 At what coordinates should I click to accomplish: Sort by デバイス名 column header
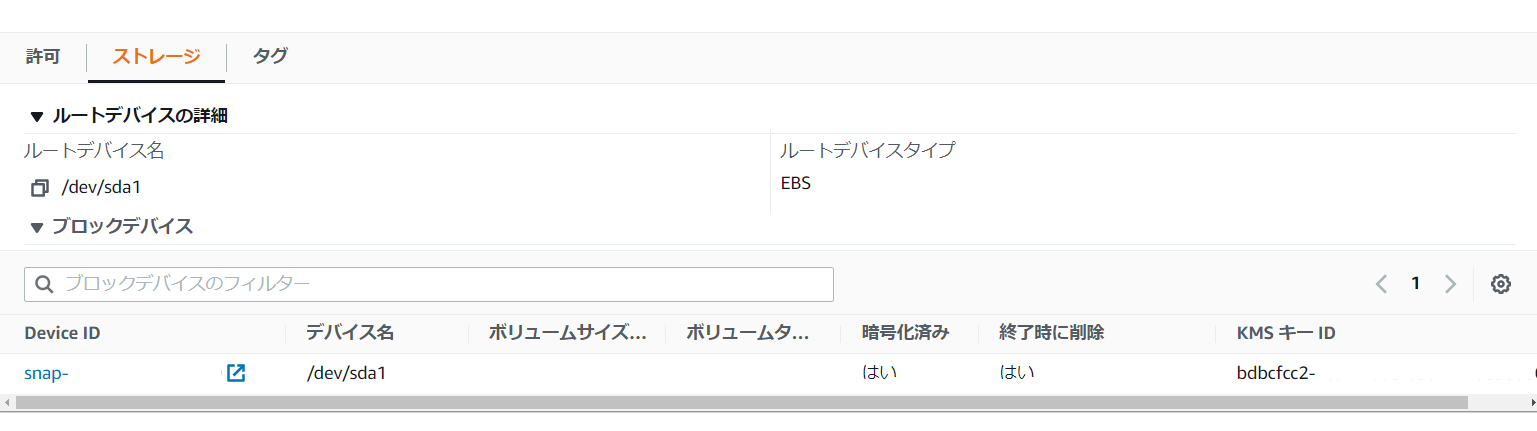pyautogui.click(x=350, y=333)
